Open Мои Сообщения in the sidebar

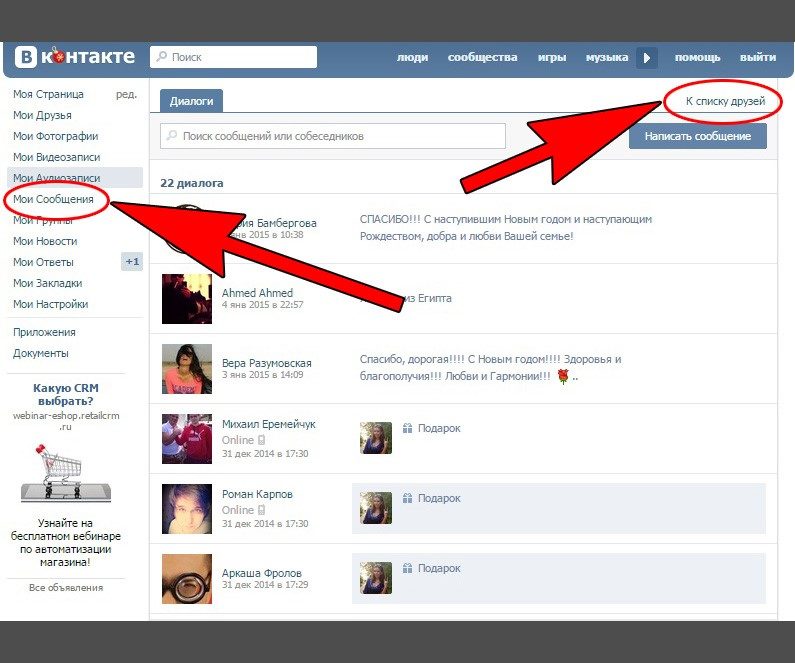53,199
